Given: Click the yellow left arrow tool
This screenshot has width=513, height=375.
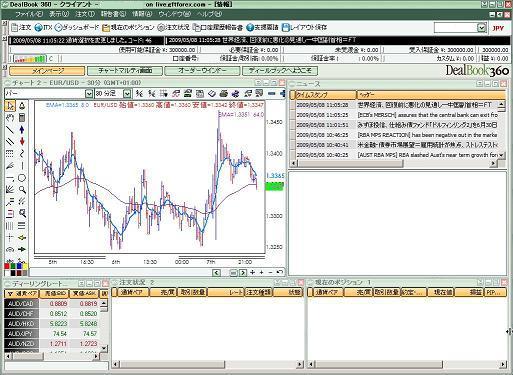Looking at the screenshot, I should 22,238.
